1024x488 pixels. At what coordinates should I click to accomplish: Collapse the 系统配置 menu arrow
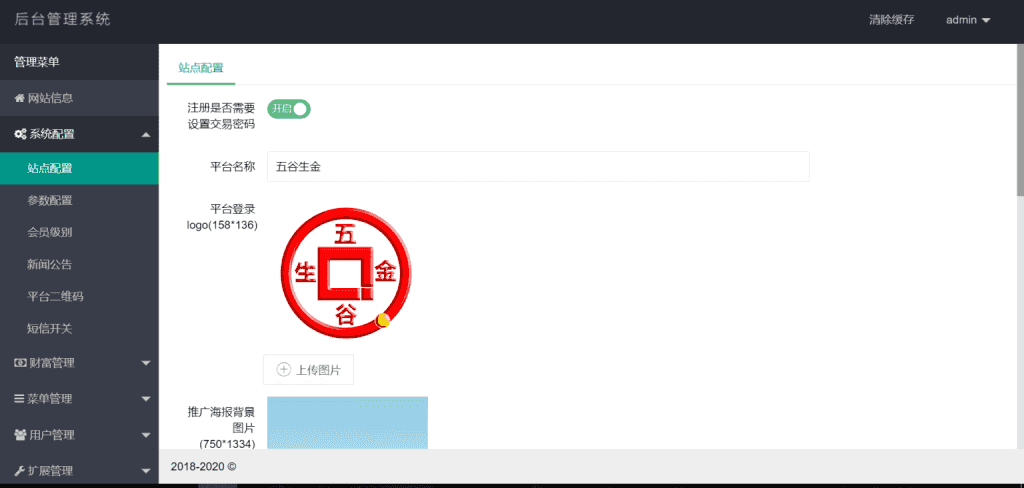(146, 135)
